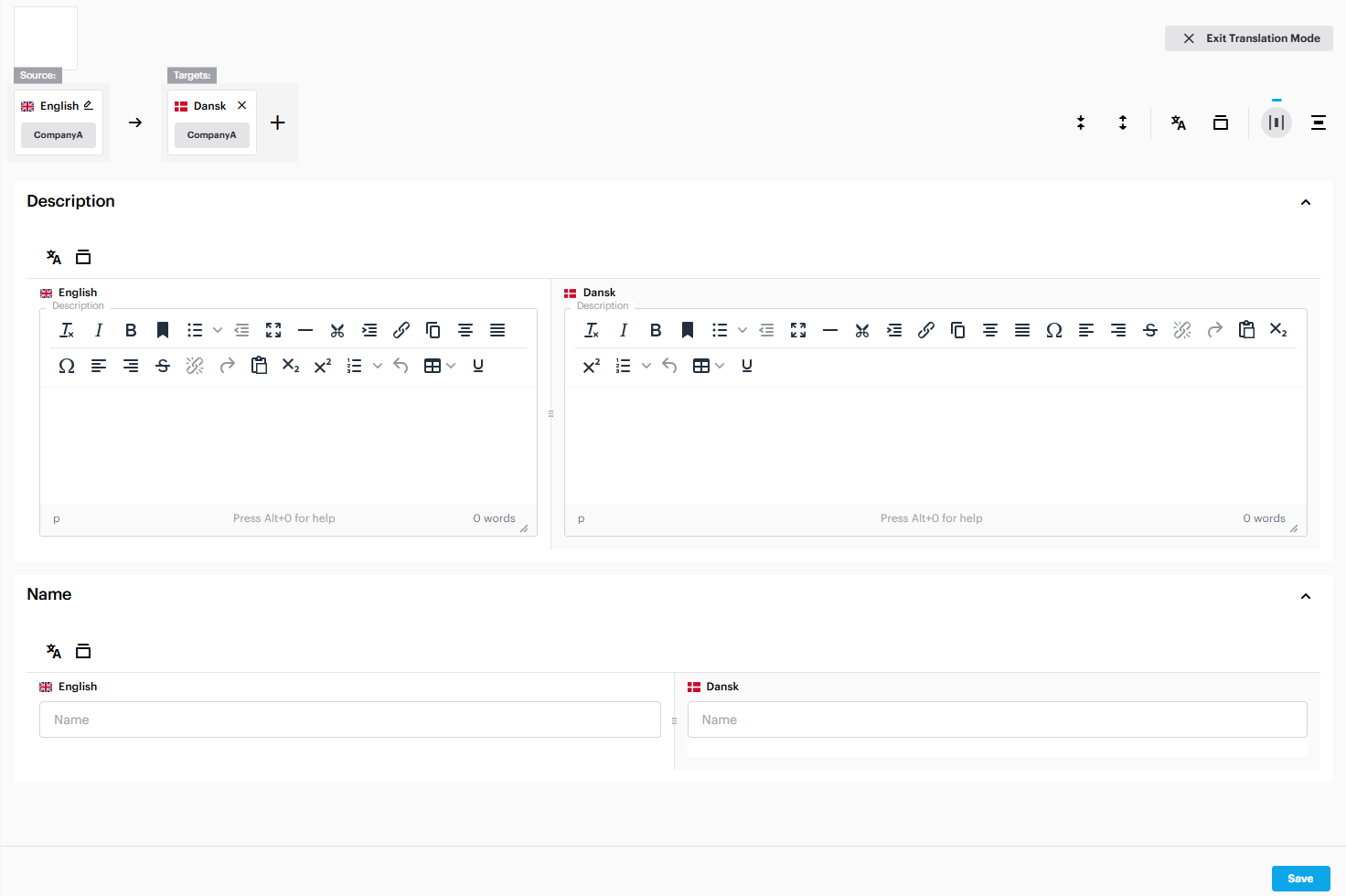Apply superscript in the Dansk editor
This screenshot has height=896, width=1346.
click(x=592, y=366)
